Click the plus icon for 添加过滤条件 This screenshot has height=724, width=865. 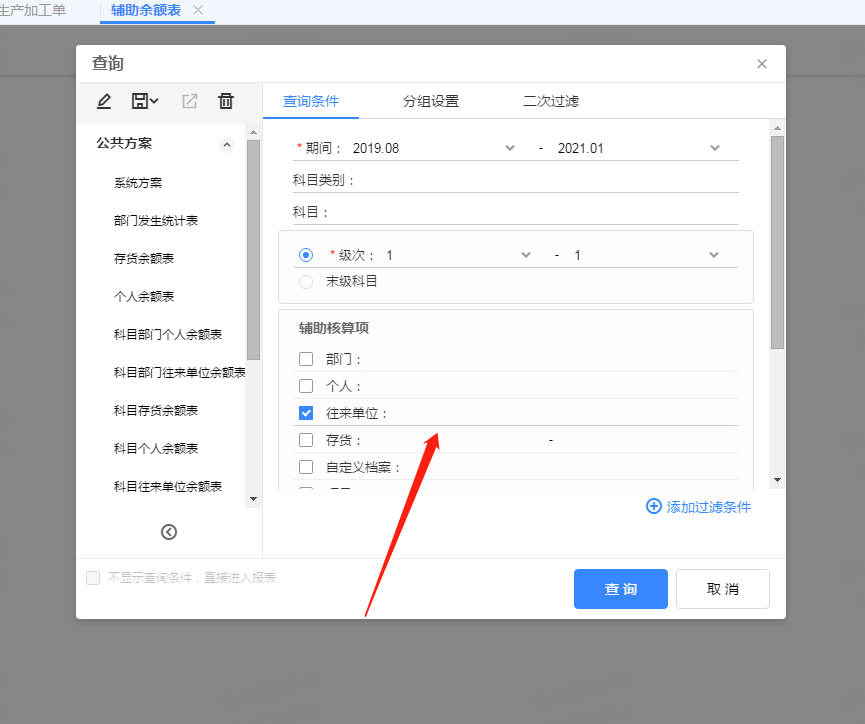click(654, 506)
